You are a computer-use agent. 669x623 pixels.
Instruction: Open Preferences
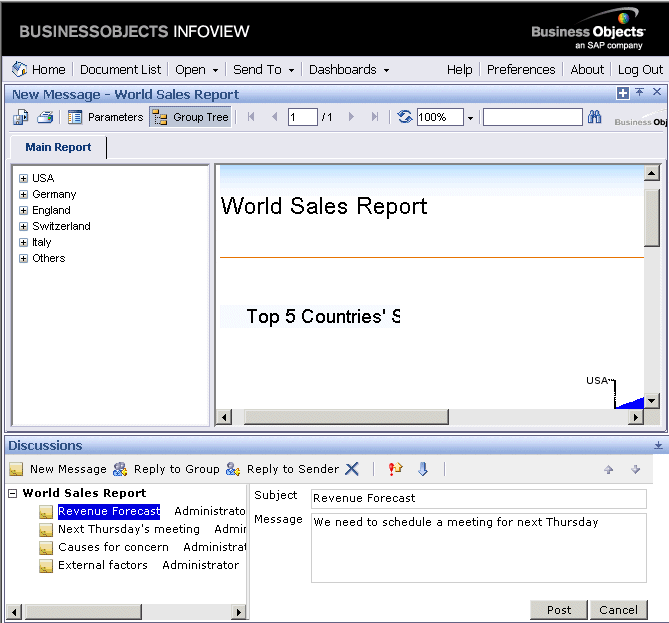521,70
